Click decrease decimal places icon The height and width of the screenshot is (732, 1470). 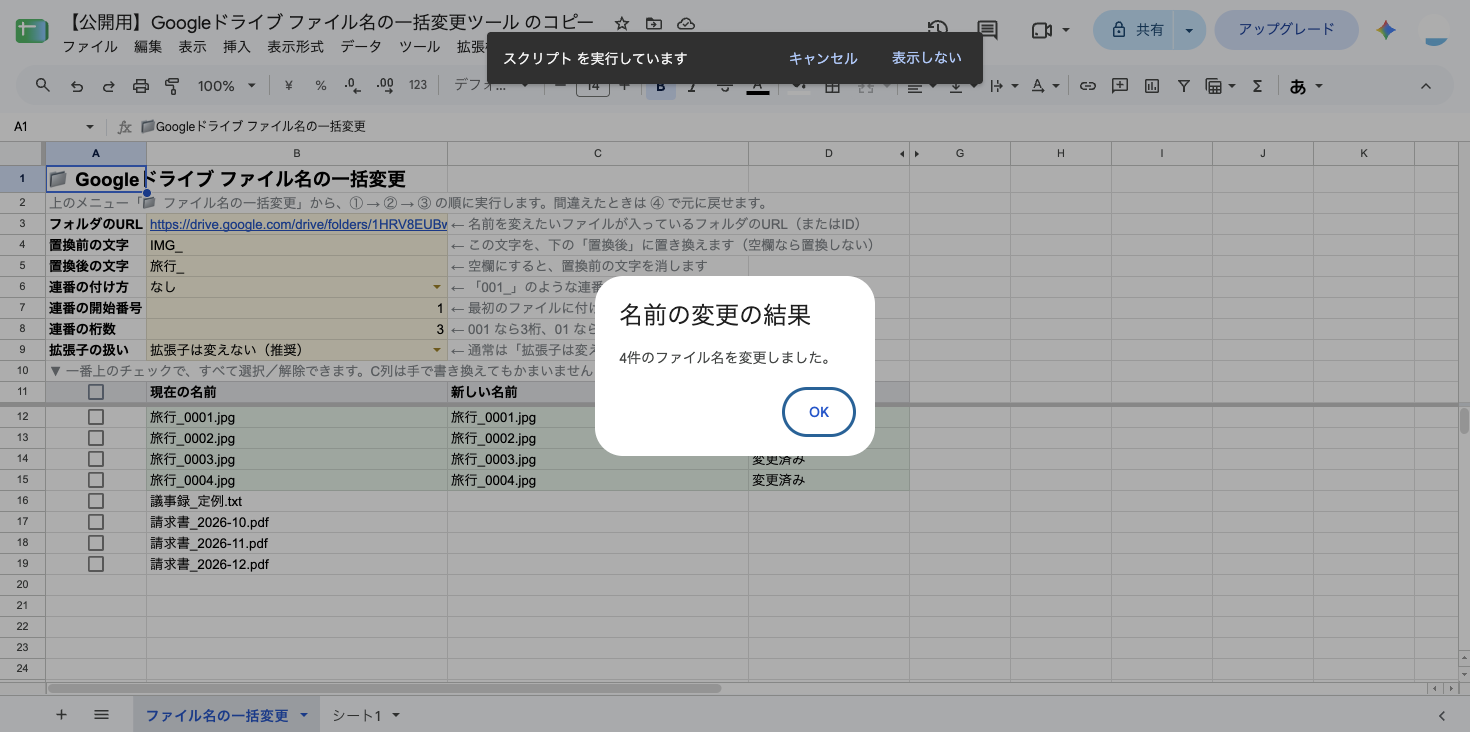tap(352, 86)
